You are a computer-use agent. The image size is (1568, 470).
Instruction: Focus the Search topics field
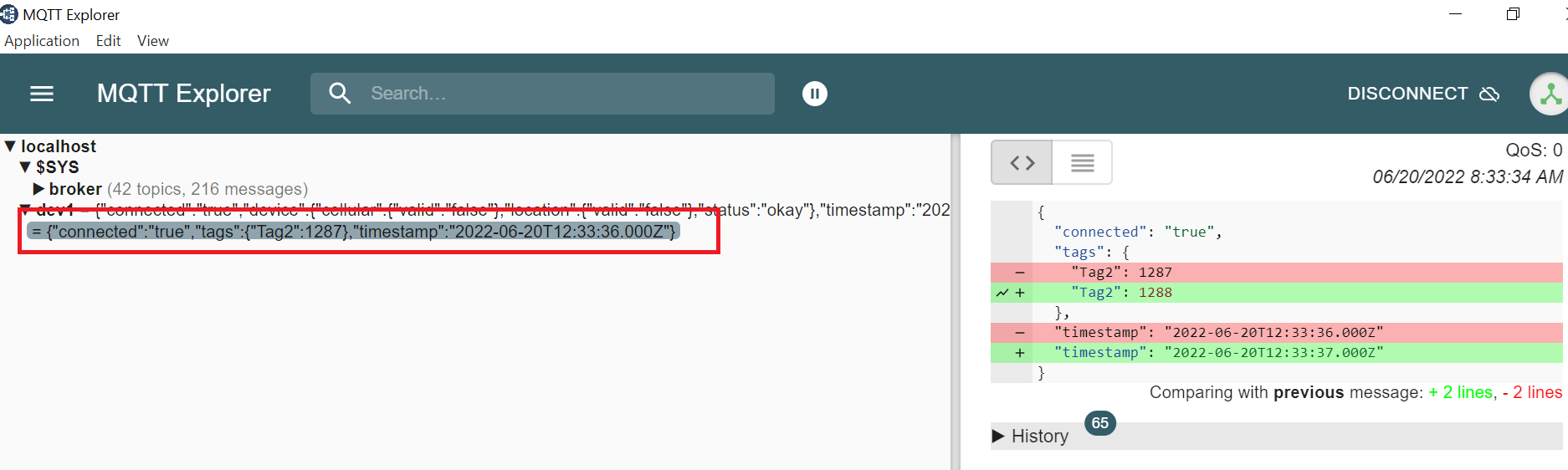pos(542,94)
